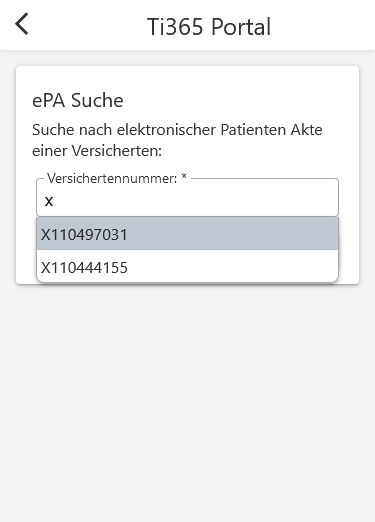Viewport: 375px width, 522px height.
Task: Click the ePA Suche heading
Action: tap(78, 100)
